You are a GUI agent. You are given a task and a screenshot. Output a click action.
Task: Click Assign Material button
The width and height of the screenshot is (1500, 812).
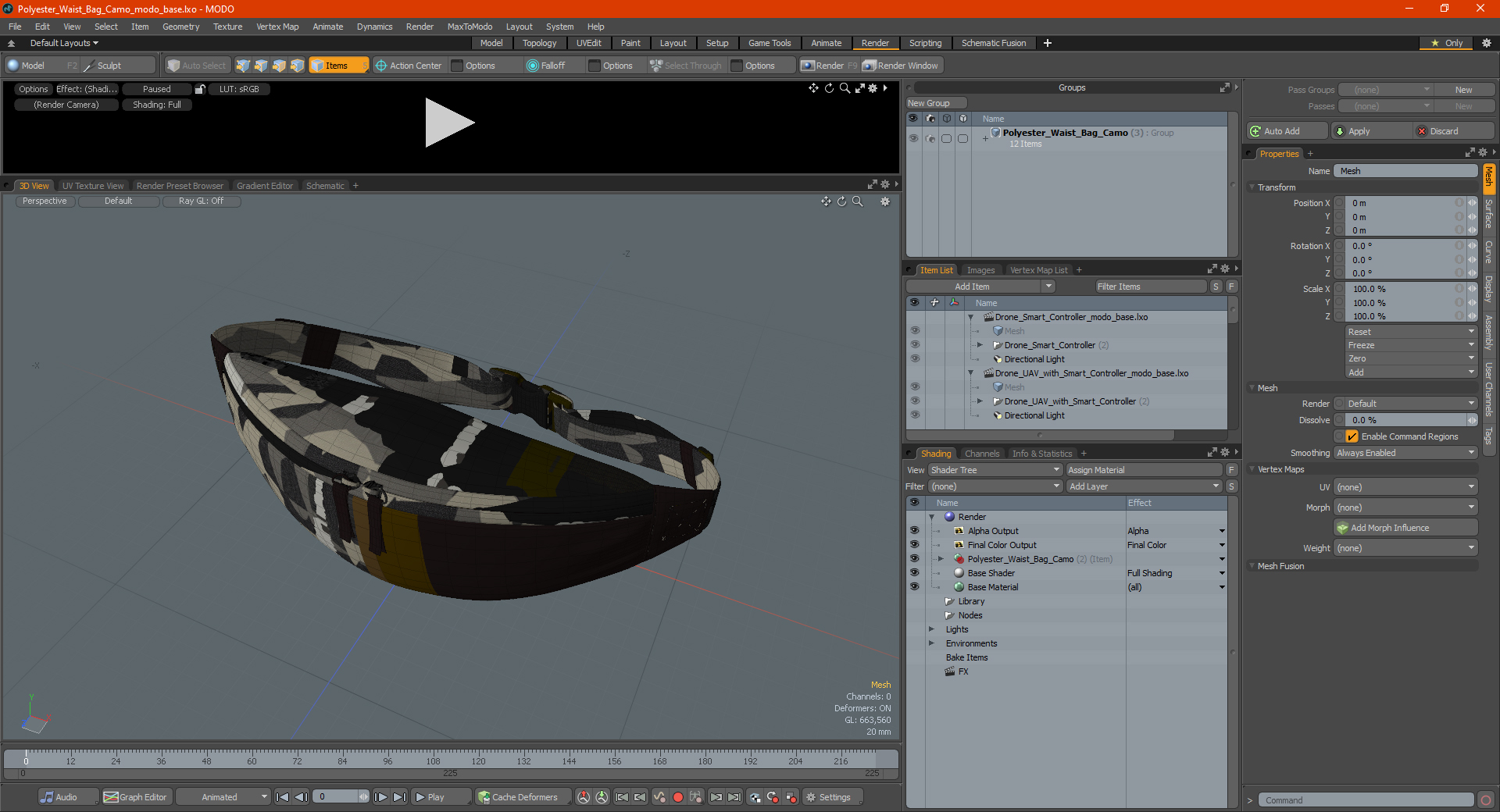(x=1144, y=470)
